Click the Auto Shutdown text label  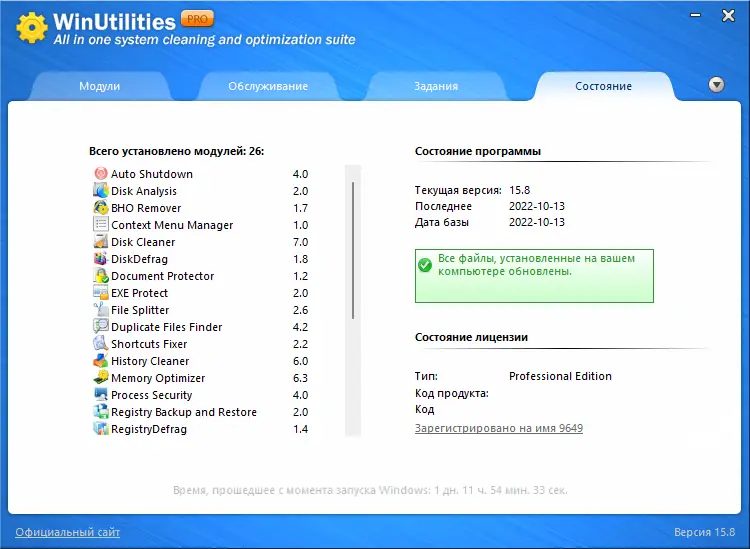[152, 174]
